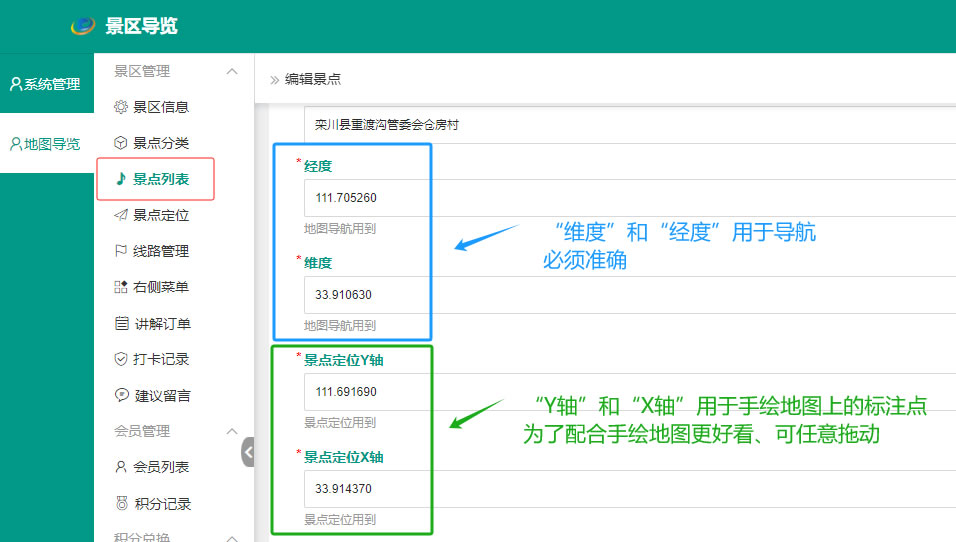Image resolution: width=956 pixels, height=542 pixels.
Task: Collapse the 景区管理 menu group
Action: click(232, 72)
